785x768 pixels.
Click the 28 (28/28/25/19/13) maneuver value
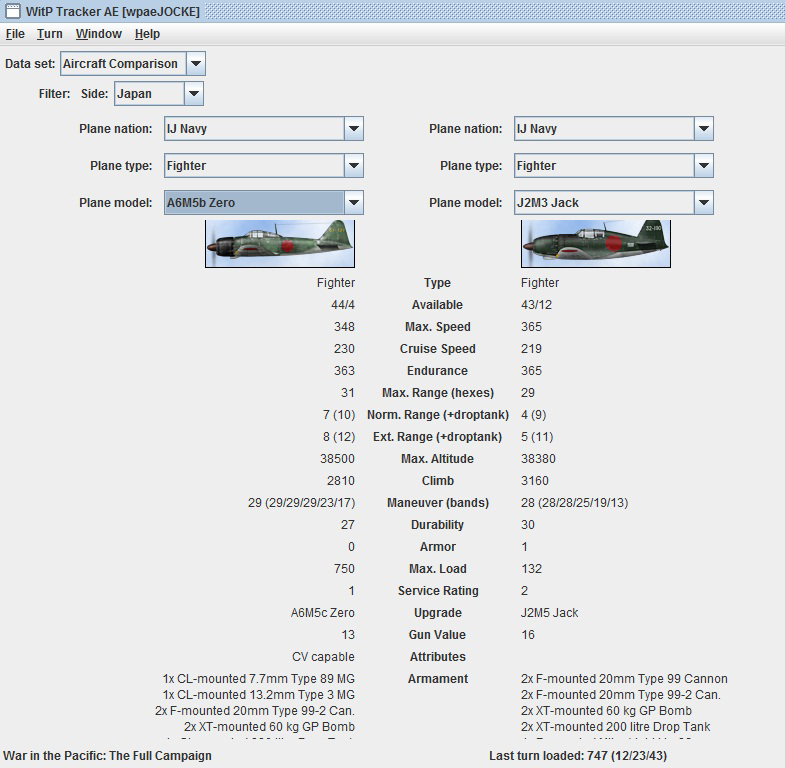pos(574,503)
